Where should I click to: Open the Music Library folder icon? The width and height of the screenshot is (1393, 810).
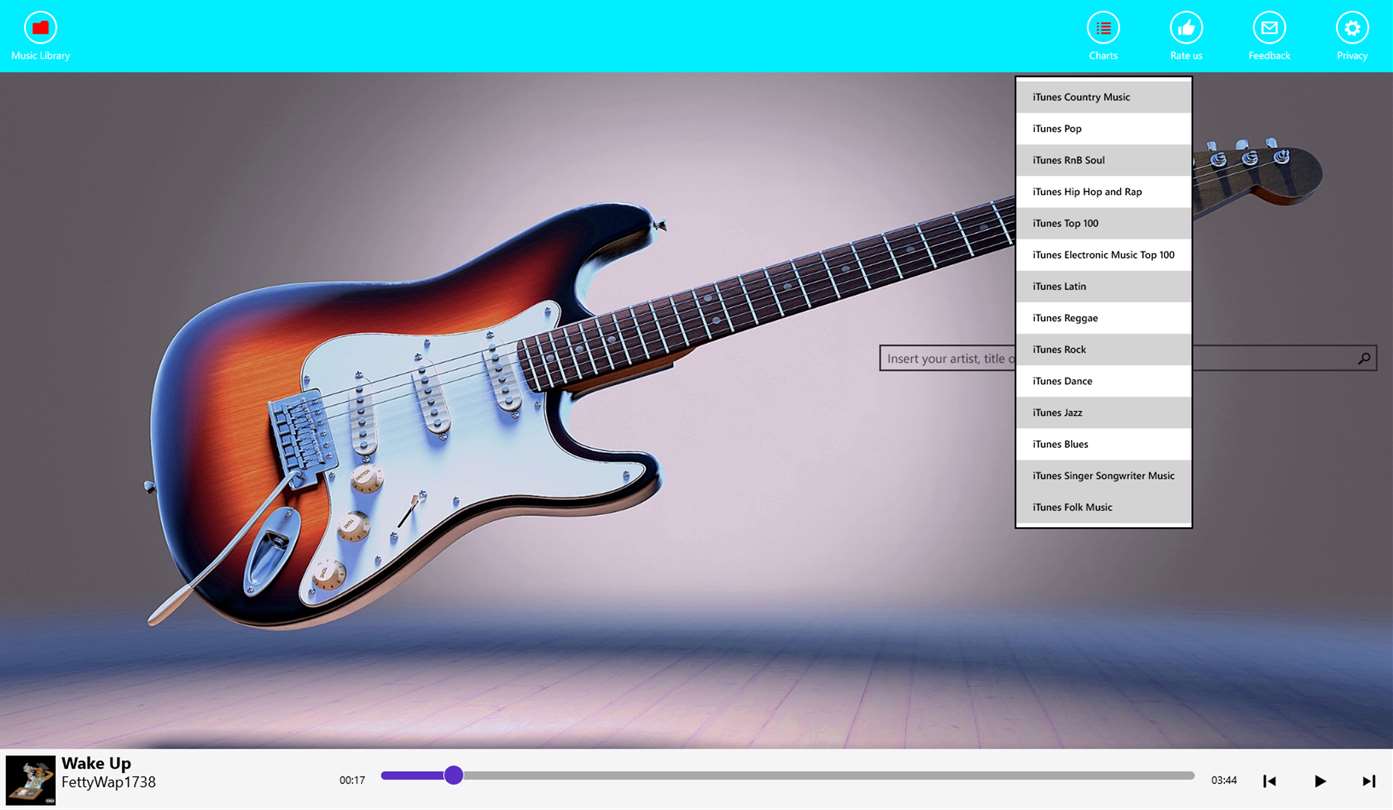point(40,28)
